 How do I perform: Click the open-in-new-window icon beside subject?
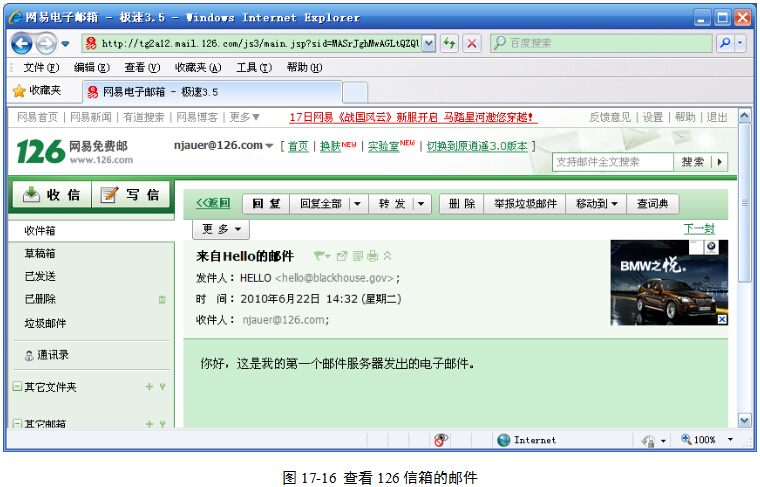[x=342, y=256]
